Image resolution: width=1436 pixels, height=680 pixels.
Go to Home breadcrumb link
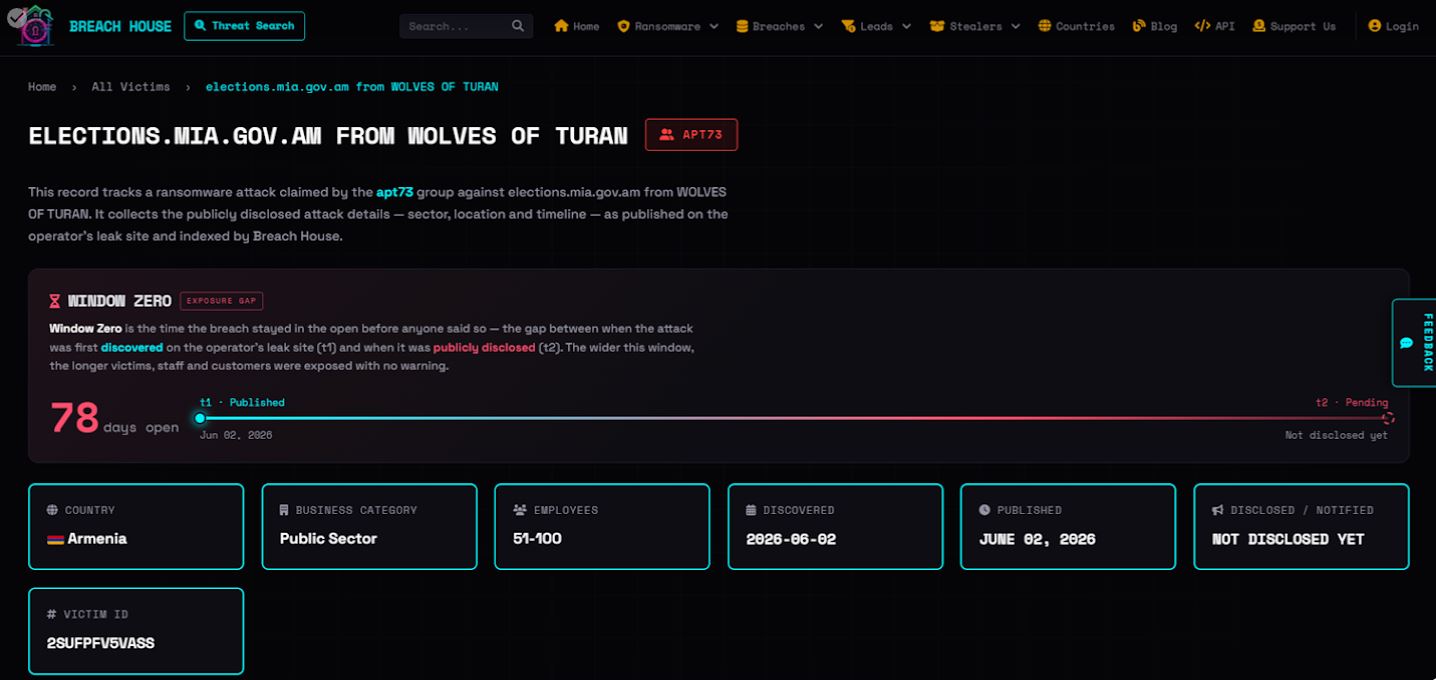42,87
